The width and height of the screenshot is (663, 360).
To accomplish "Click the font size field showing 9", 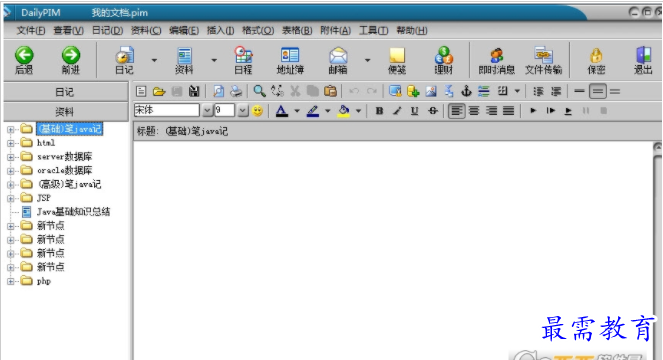I will 225,110.
